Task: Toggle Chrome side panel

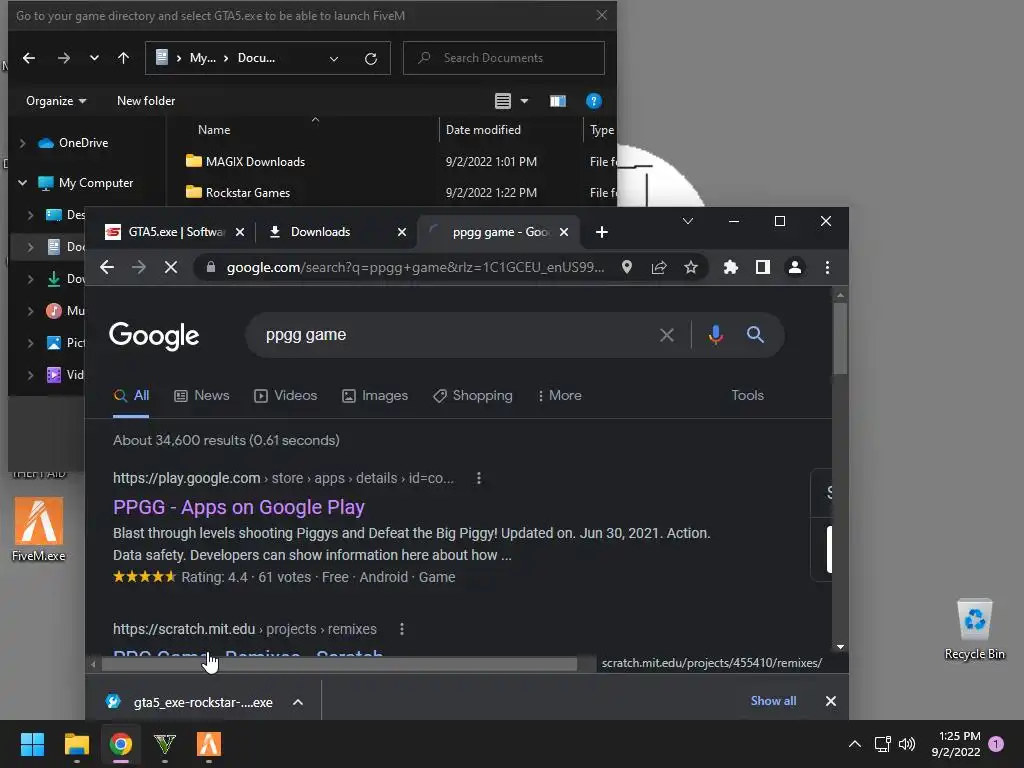Action: [763, 267]
